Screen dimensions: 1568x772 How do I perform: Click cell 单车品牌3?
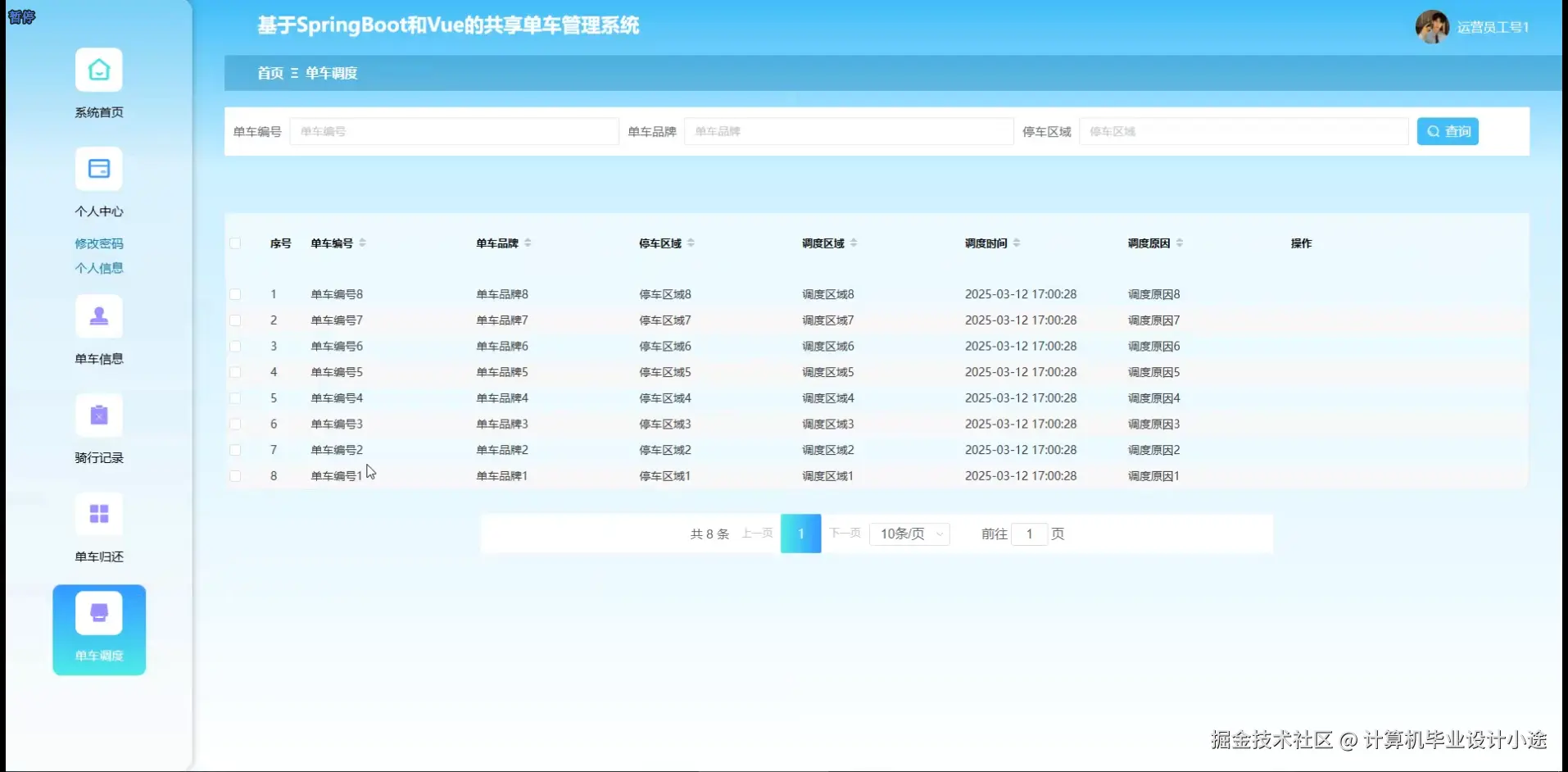pos(502,424)
